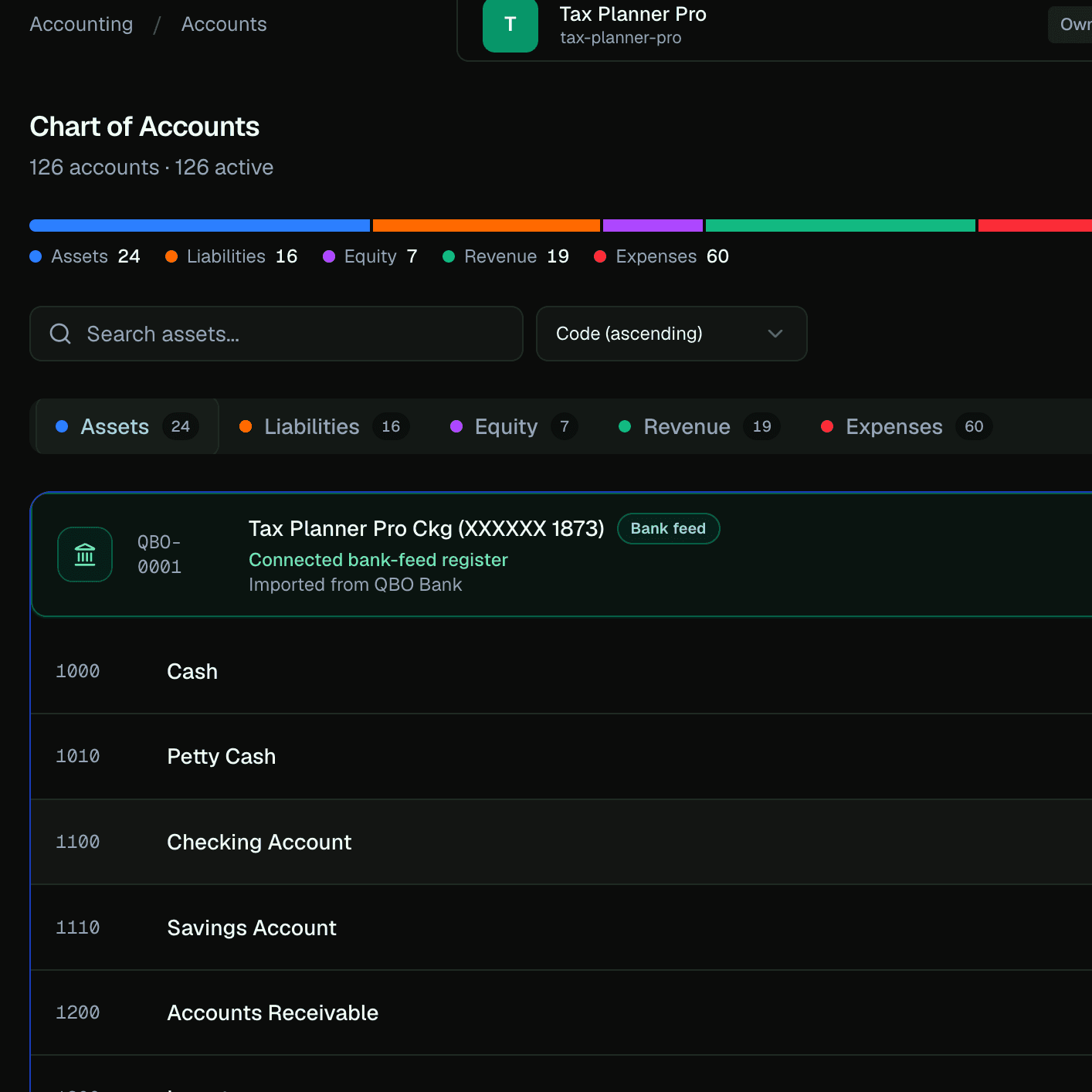Screen dimensions: 1092x1092
Task: Click the Chart of Accounts heading
Action: tap(144, 127)
